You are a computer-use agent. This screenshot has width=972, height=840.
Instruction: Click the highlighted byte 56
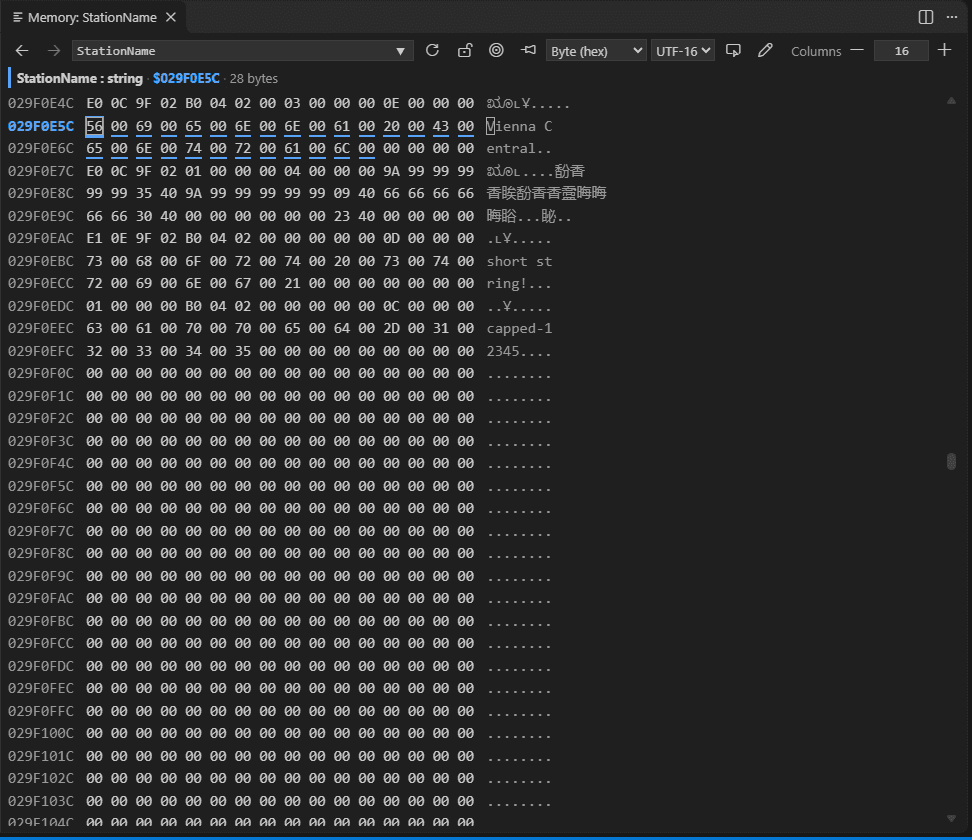[x=94, y=126]
